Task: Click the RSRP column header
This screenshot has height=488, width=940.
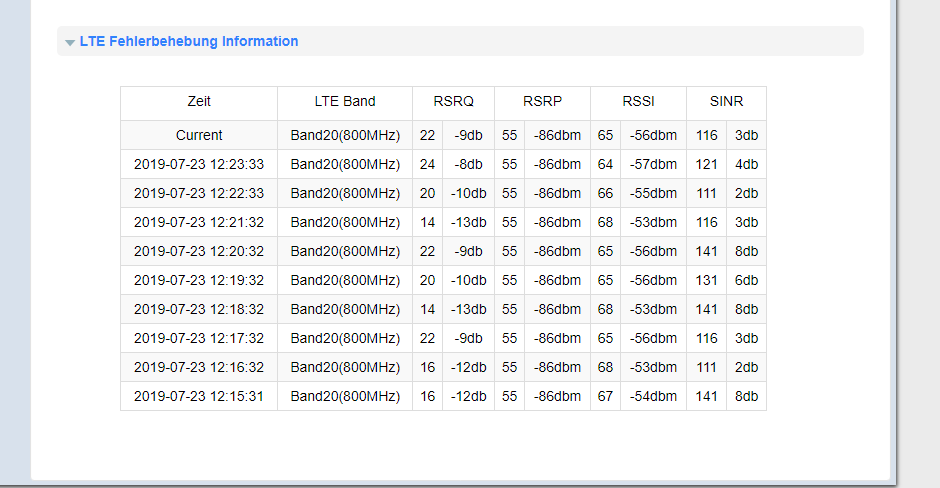Action: 543,103
